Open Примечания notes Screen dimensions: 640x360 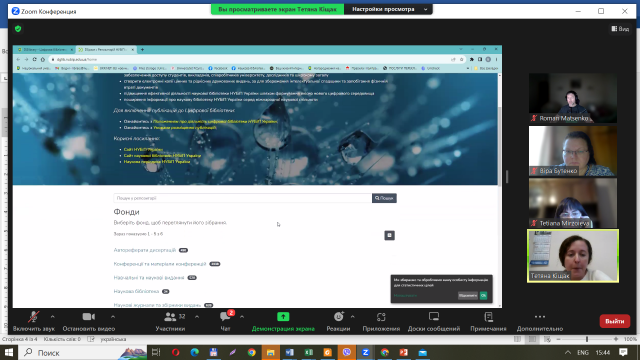(488, 322)
